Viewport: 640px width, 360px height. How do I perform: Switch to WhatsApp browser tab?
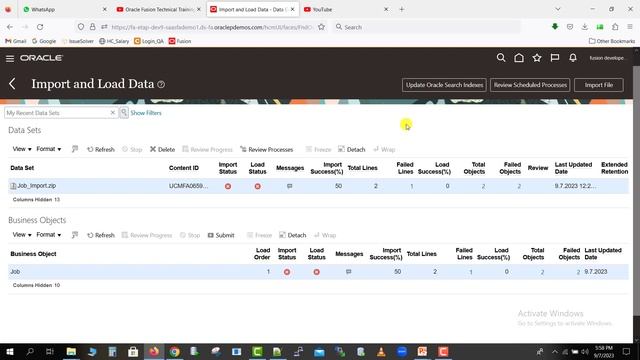[x=64, y=9]
